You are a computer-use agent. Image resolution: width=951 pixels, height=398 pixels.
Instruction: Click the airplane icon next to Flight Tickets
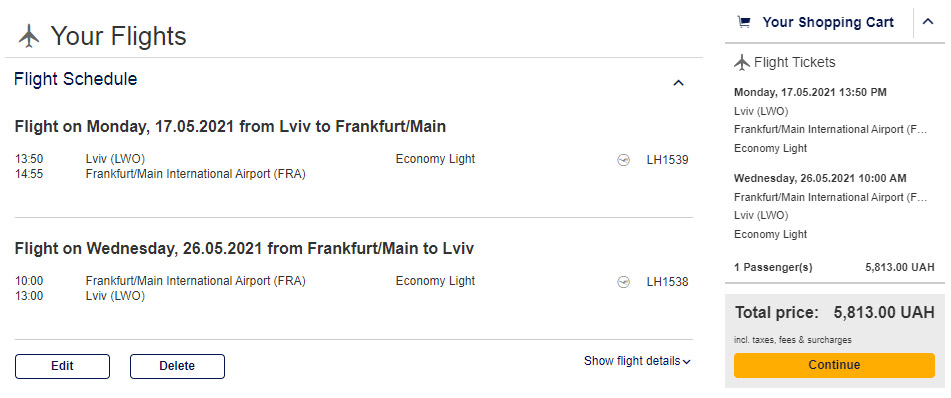click(742, 62)
